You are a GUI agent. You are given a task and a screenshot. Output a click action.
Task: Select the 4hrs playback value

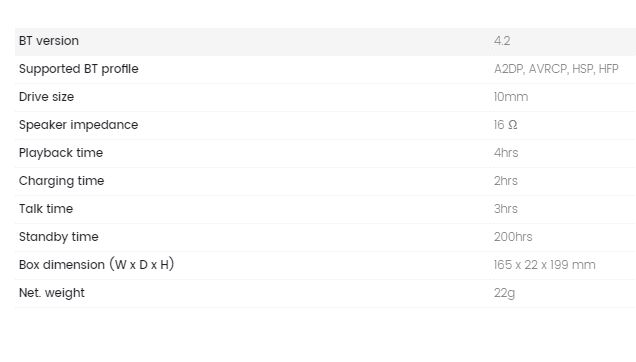(x=506, y=153)
